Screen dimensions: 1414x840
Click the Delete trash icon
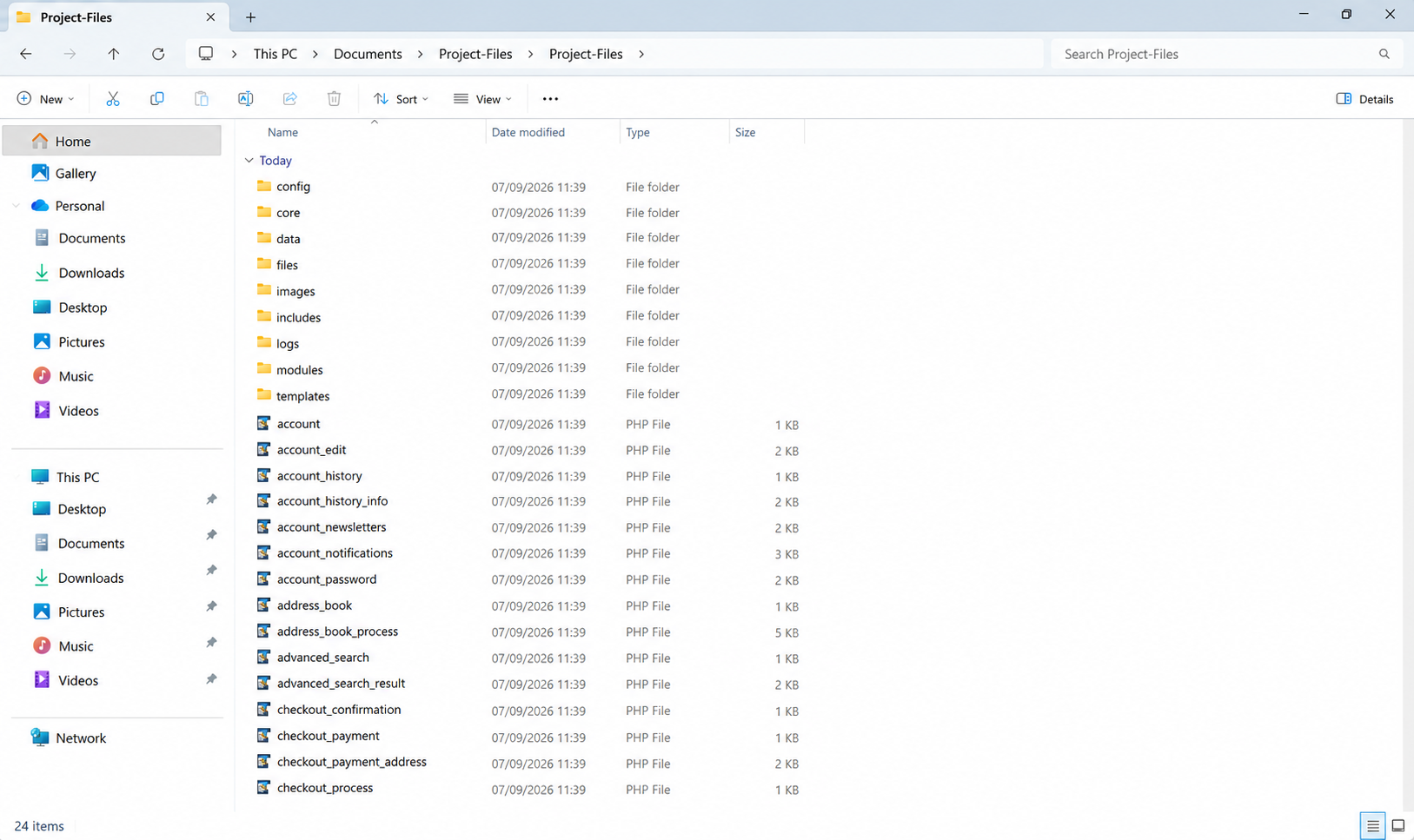click(334, 99)
